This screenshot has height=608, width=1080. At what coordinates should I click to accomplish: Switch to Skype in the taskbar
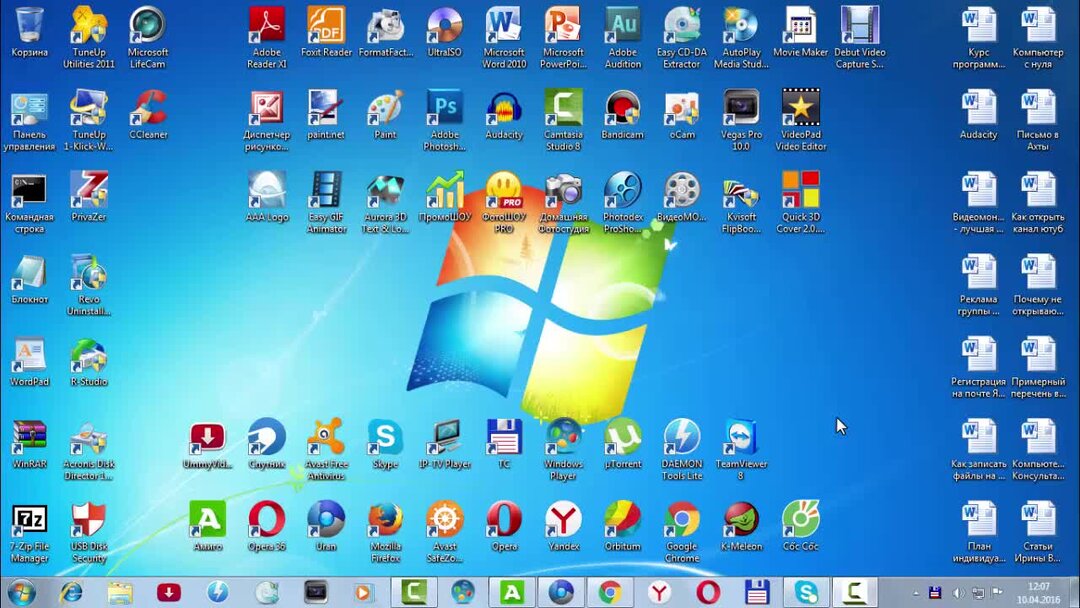[805, 592]
